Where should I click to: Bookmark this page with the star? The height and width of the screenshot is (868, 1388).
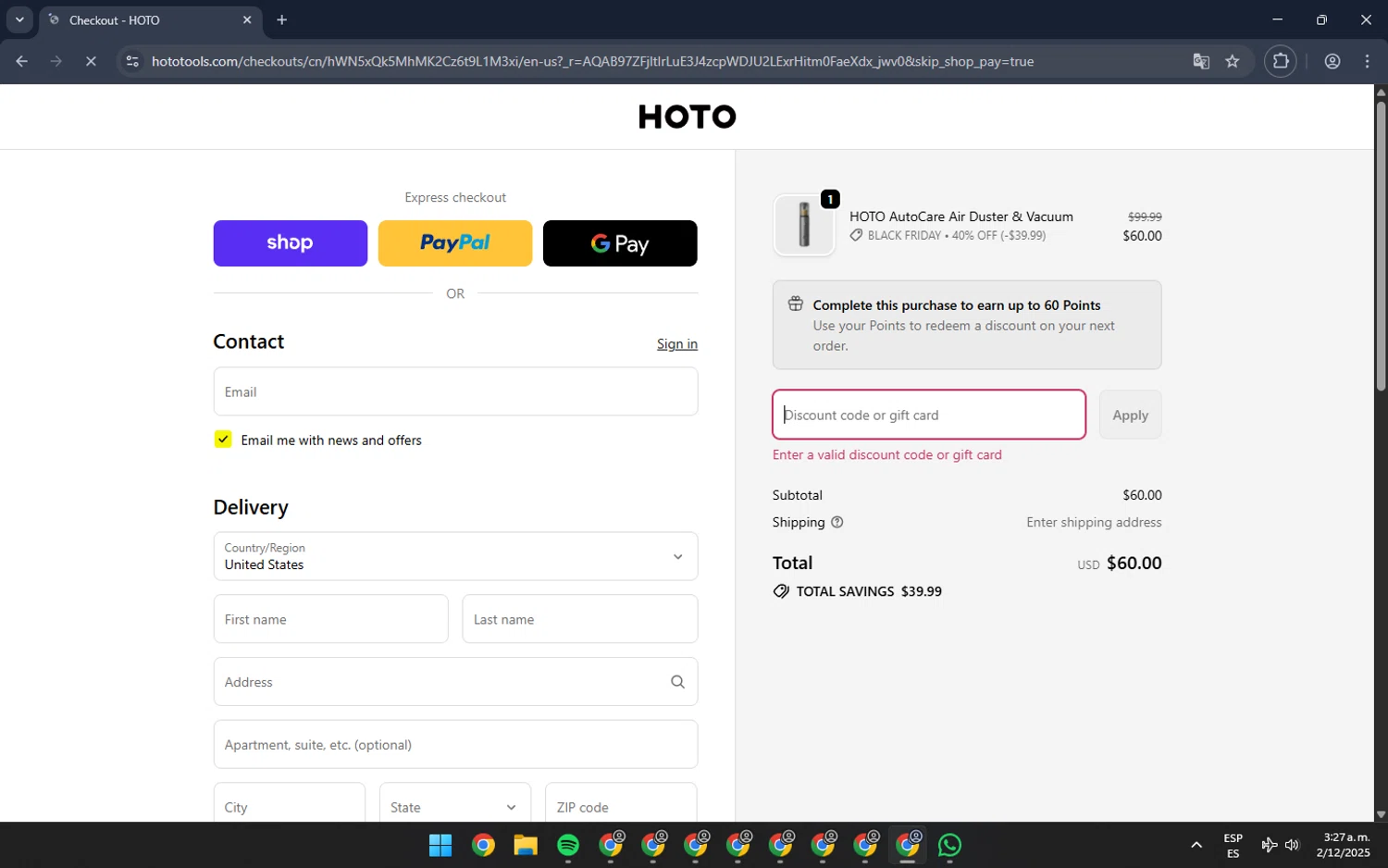coord(1232,61)
